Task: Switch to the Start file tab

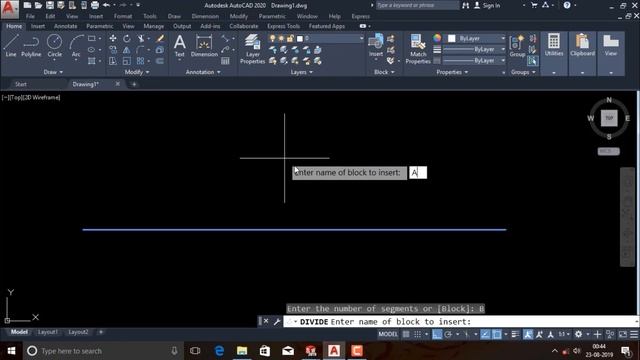Action: click(x=21, y=84)
